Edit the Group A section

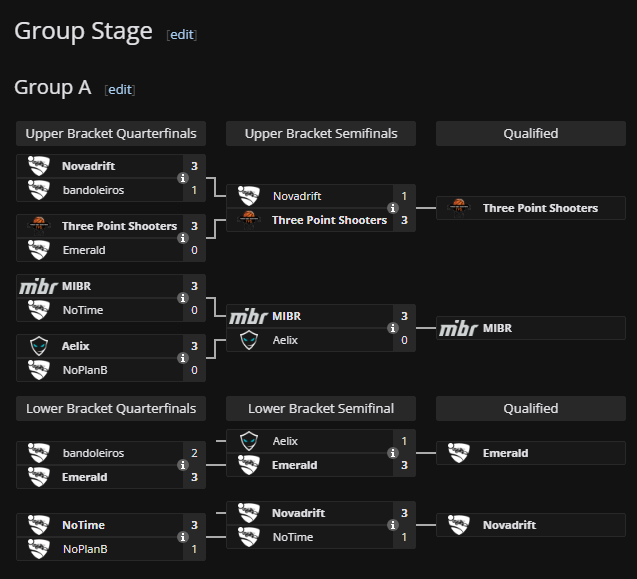coord(120,89)
